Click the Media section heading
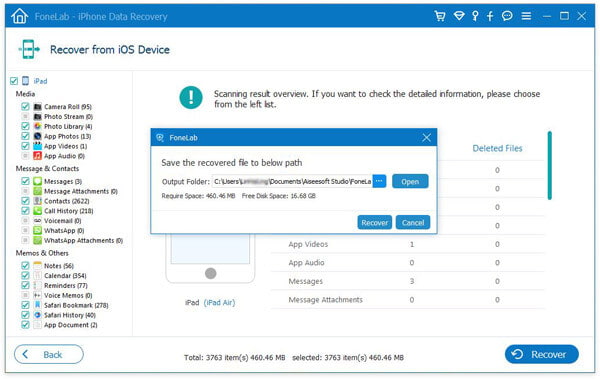 tap(25, 94)
